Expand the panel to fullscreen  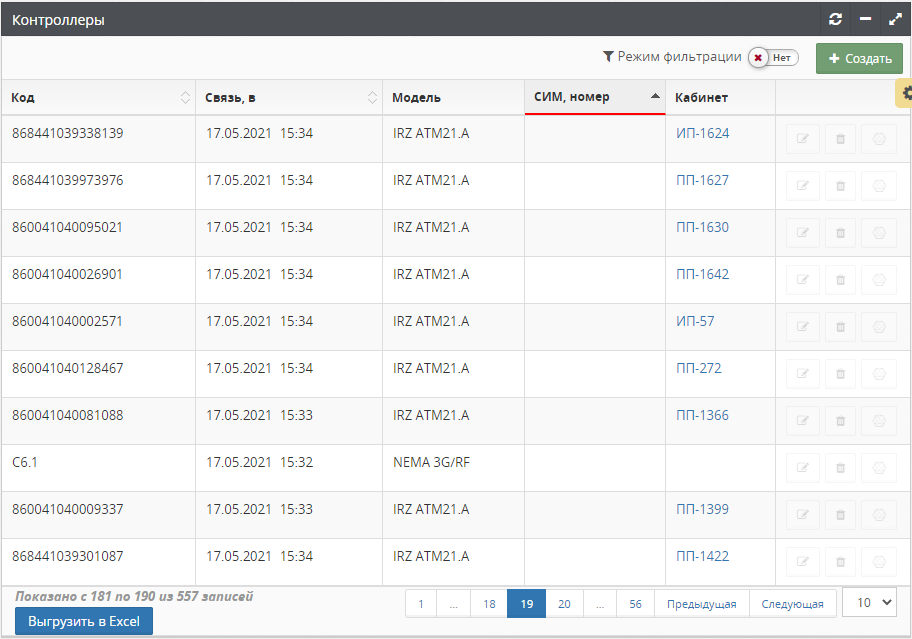tap(895, 19)
